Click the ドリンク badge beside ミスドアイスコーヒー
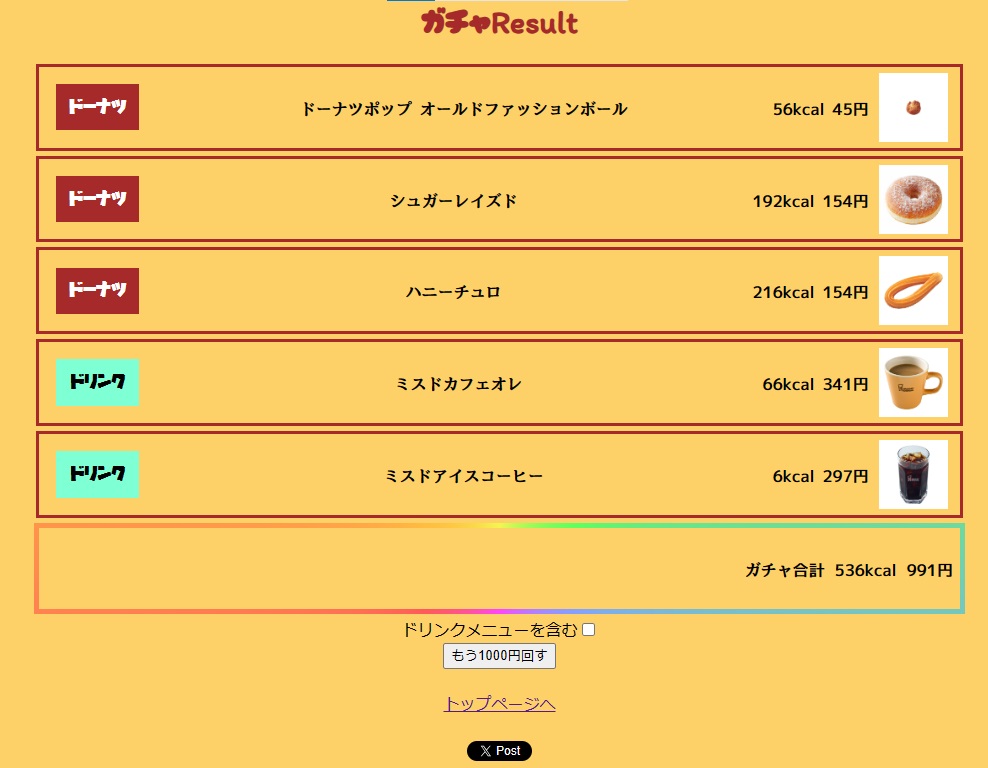This screenshot has height=768, width=988. pyautogui.click(x=97, y=475)
